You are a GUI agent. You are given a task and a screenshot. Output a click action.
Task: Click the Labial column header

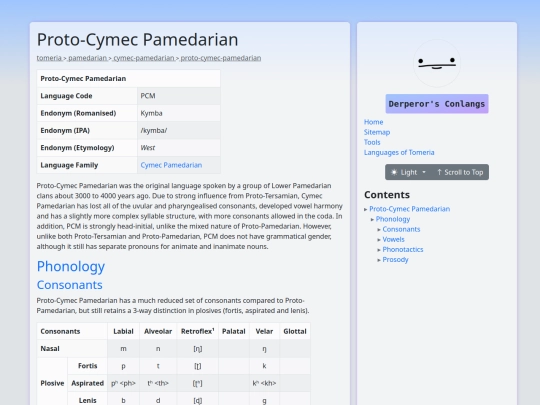(x=123, y=331)
